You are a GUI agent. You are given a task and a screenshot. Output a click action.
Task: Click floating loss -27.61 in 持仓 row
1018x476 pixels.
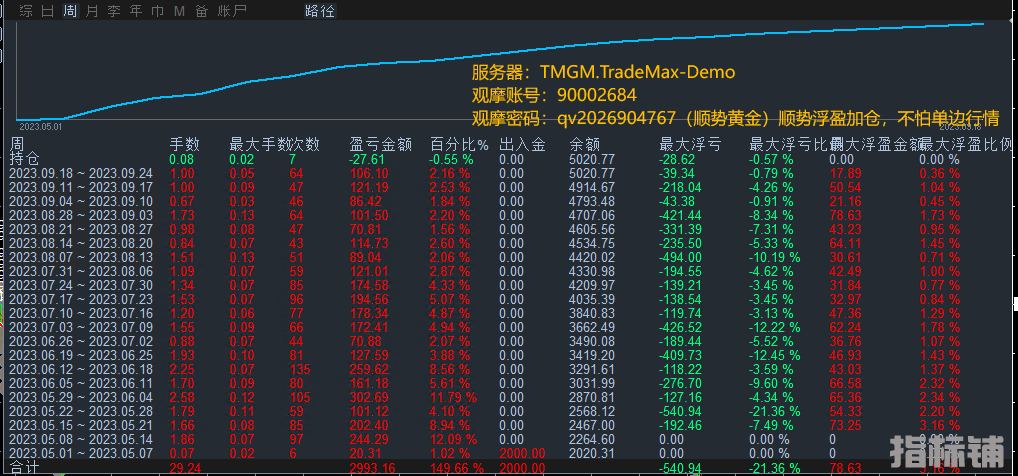click(x=367, y=159)
